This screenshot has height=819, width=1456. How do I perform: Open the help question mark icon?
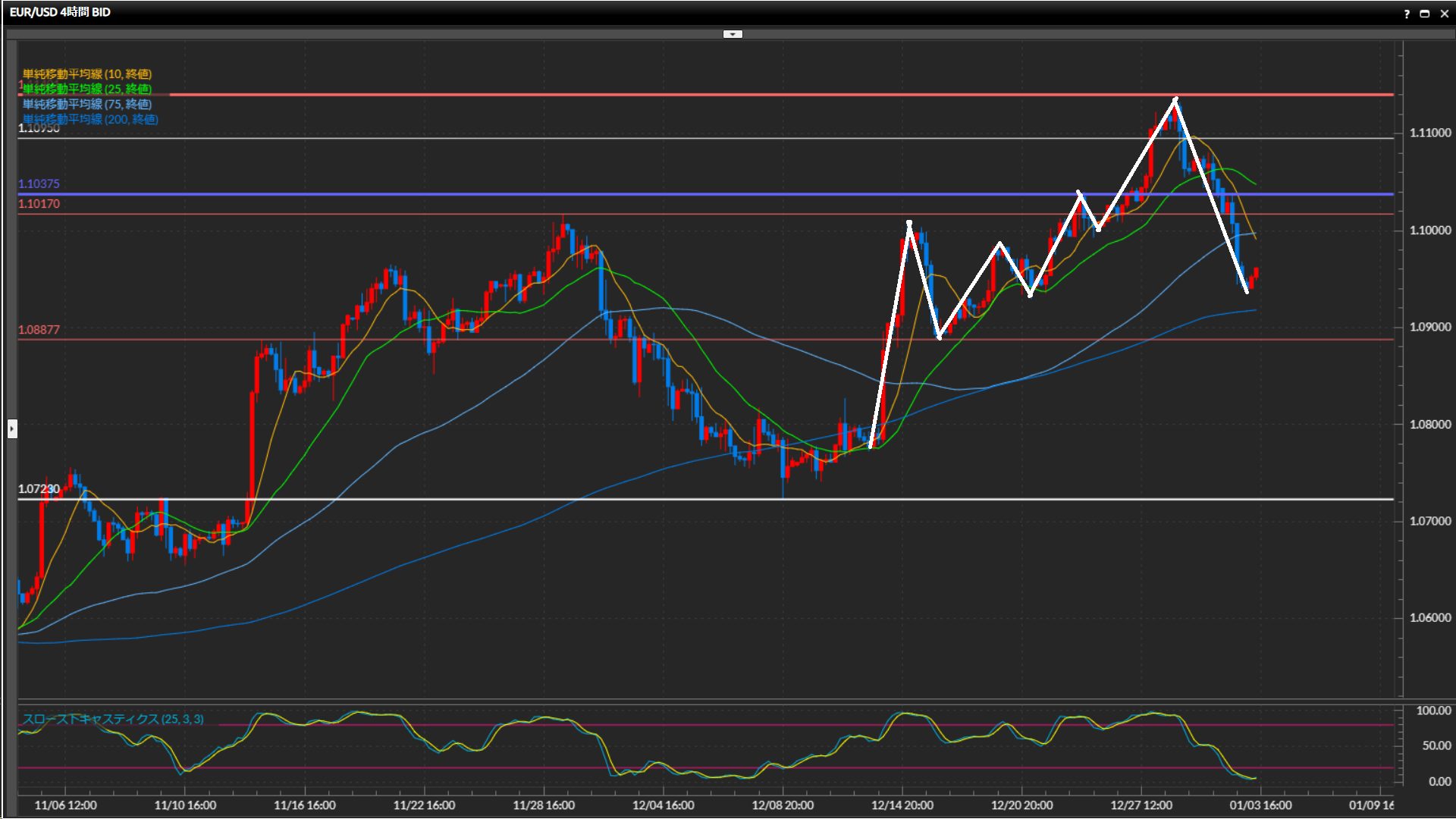(1407, 14)
